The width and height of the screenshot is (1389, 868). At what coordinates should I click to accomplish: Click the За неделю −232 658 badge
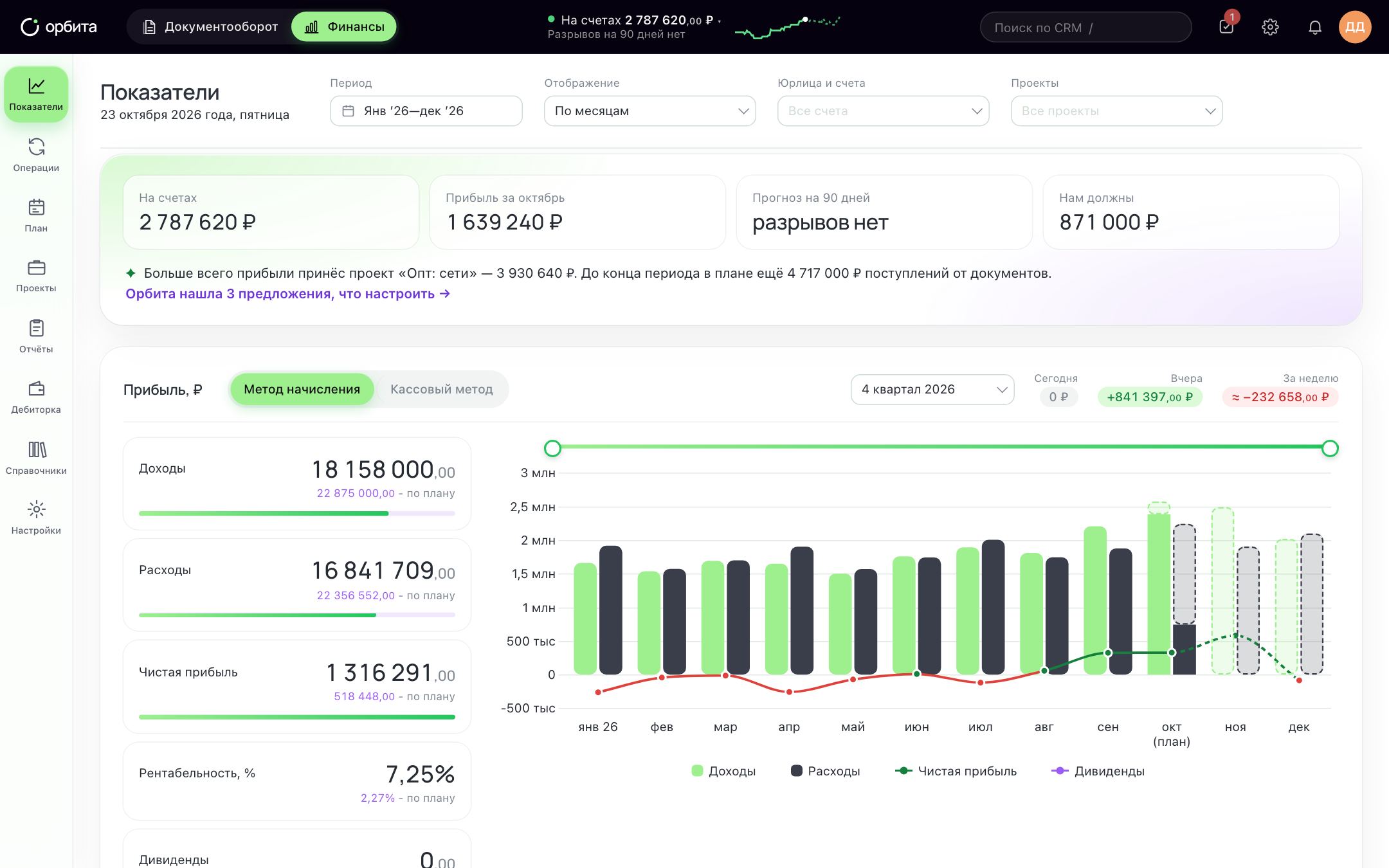1280,397
